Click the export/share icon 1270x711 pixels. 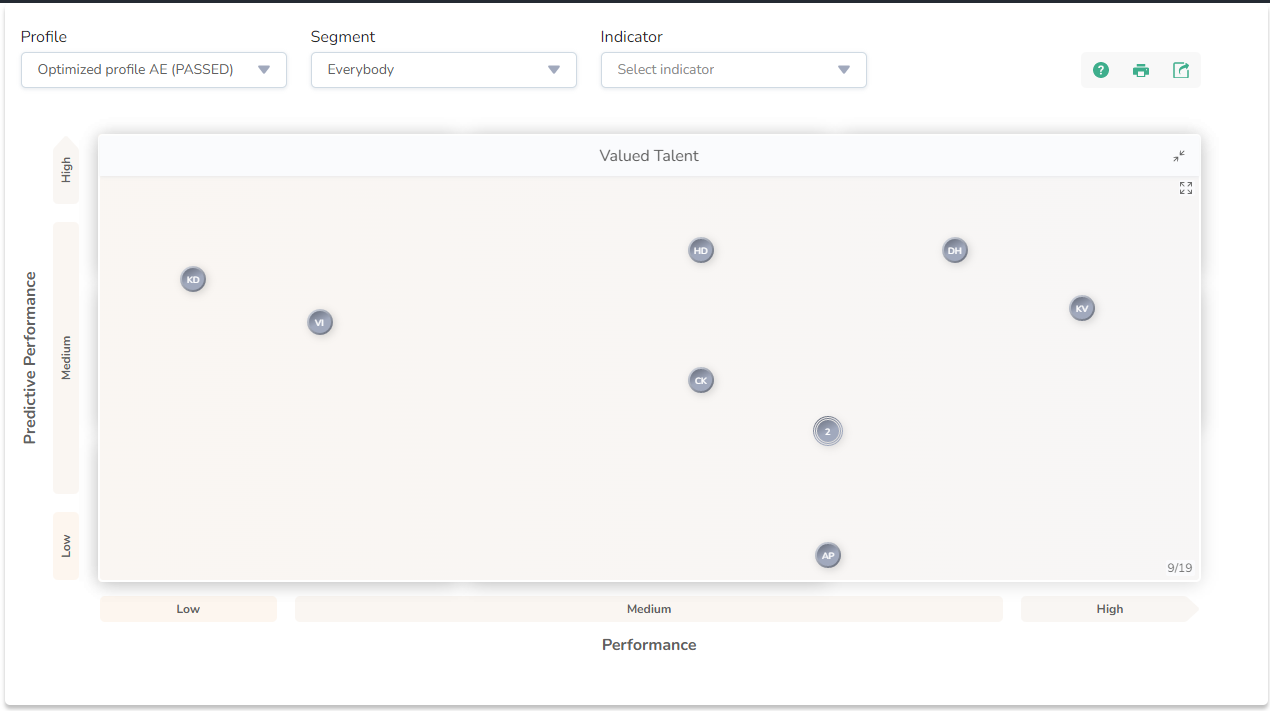click(x=1181, y=70)
